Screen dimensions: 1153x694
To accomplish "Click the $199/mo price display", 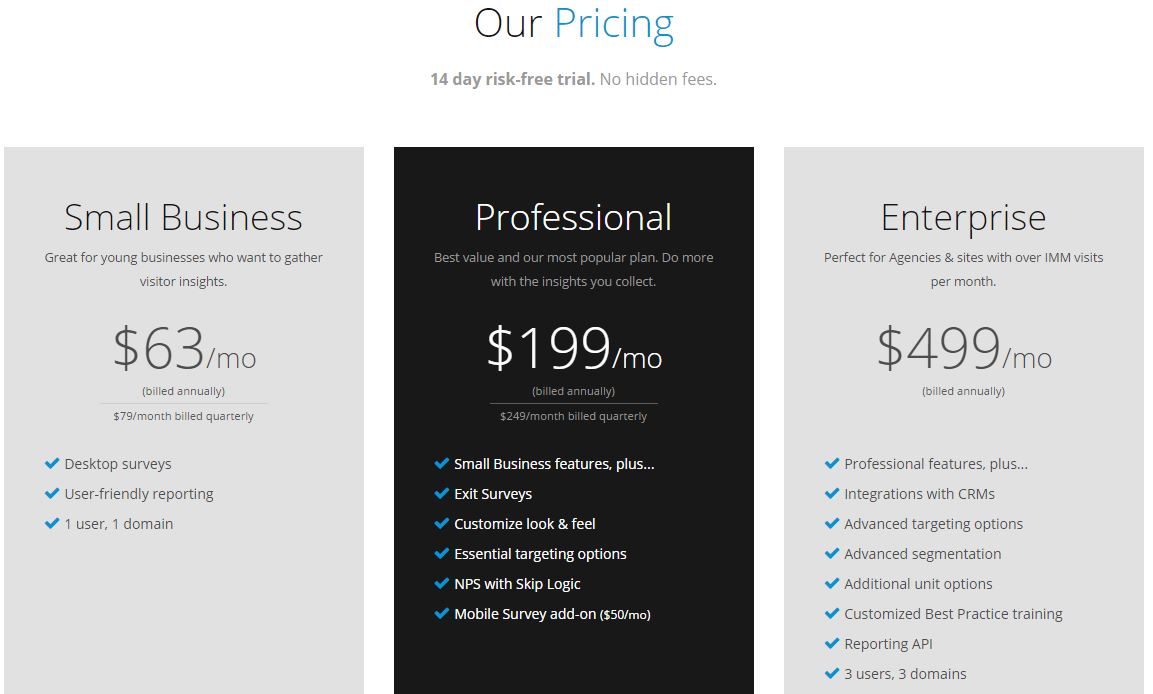I will coord(573,349).
